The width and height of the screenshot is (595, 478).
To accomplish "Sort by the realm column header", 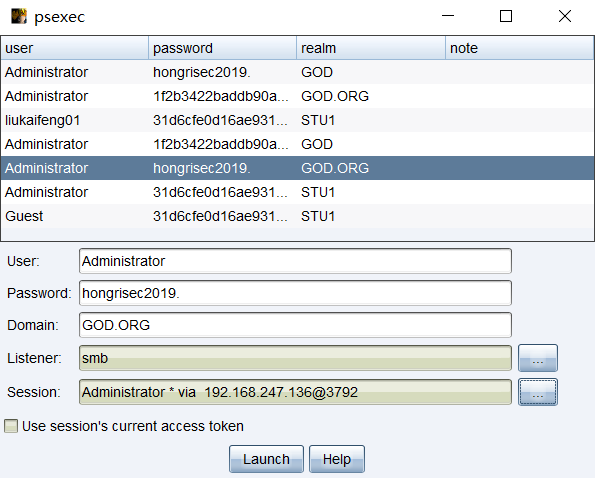I will pyautogui.click(x=371, y=48).
